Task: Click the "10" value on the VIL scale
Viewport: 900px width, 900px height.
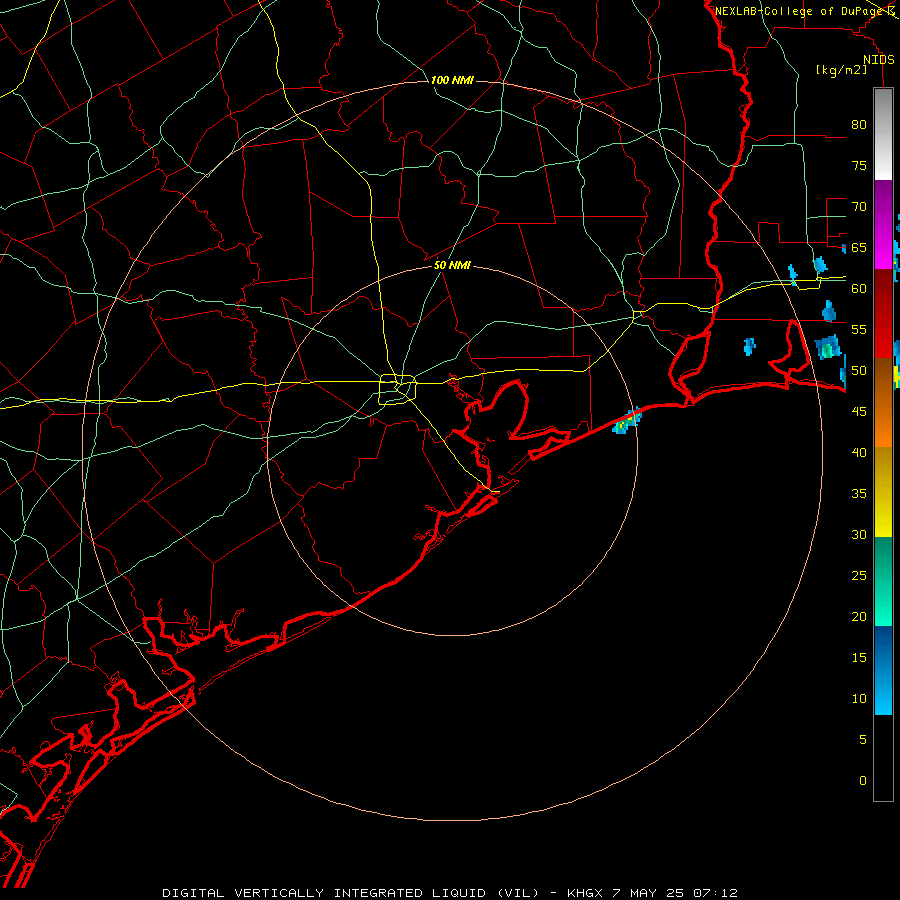Action: (x=859, y=699)
